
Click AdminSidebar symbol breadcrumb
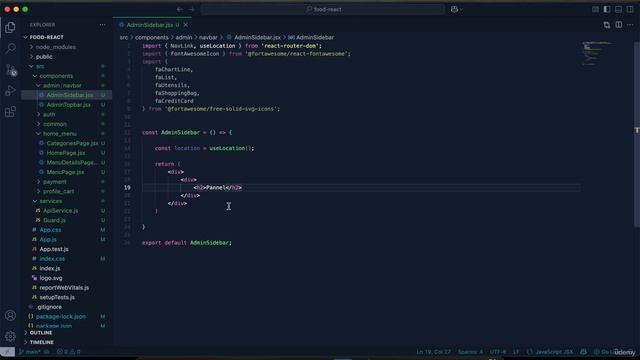tap(311, 37)
